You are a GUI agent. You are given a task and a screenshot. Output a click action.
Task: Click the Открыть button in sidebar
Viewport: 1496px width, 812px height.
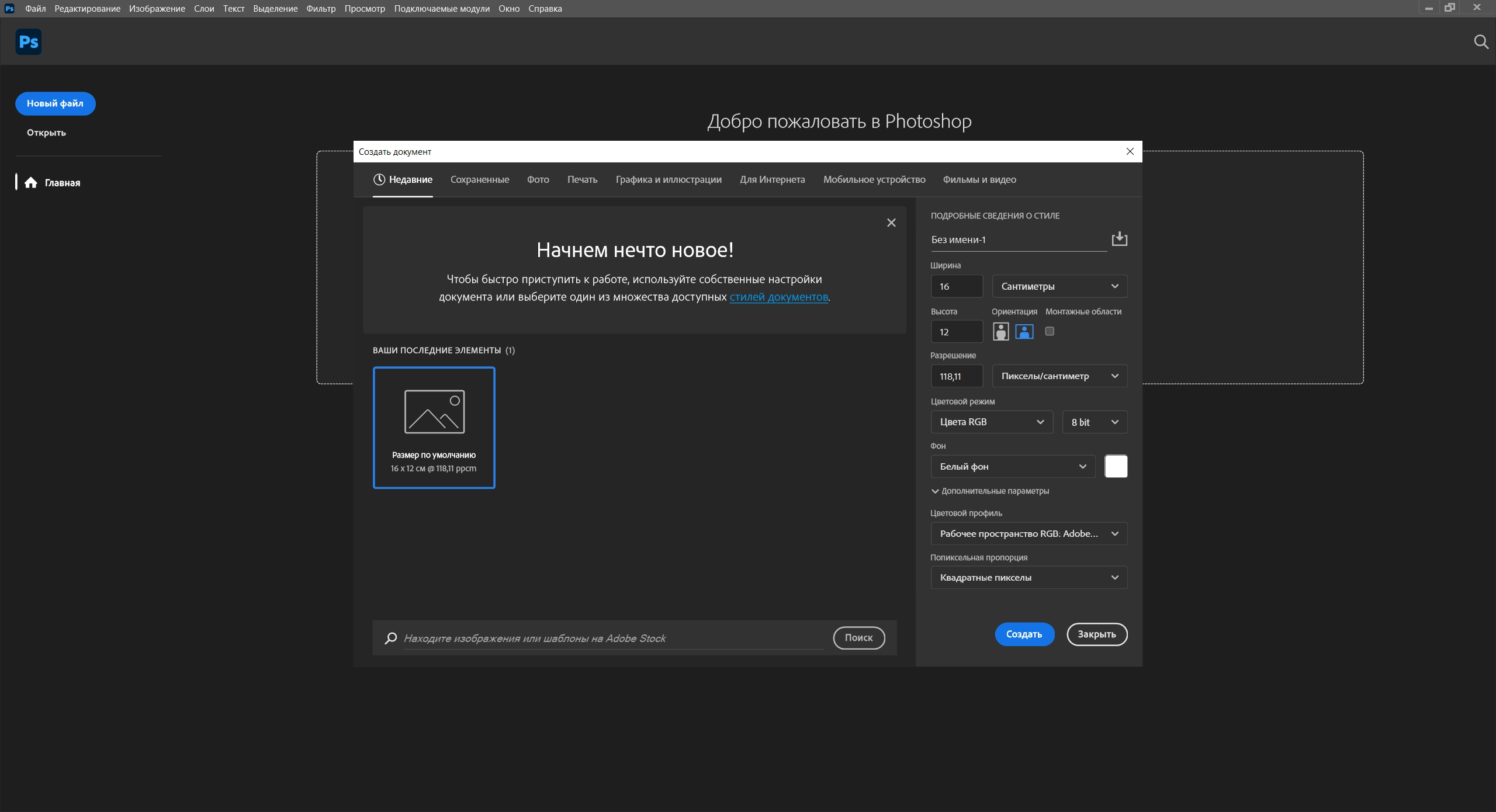(46, 133)
